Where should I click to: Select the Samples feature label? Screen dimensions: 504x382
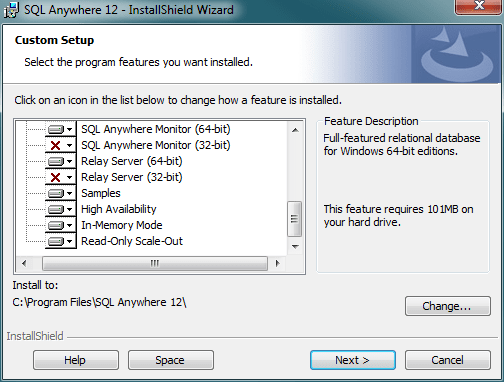point(101,193)
